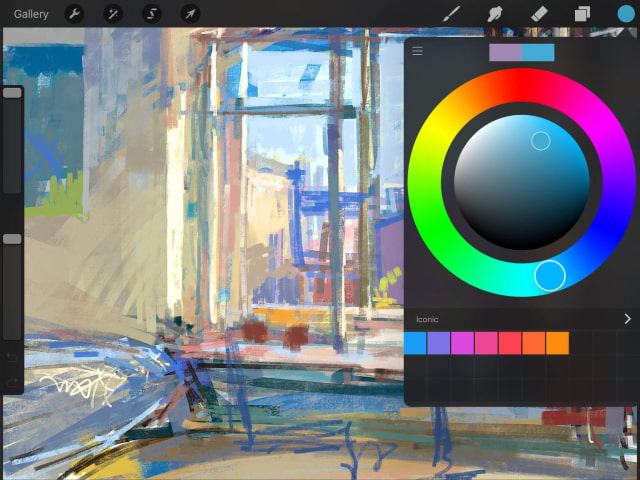Activate the Transform arrow tool
640x480 pixels.
[x=190, y=14]
